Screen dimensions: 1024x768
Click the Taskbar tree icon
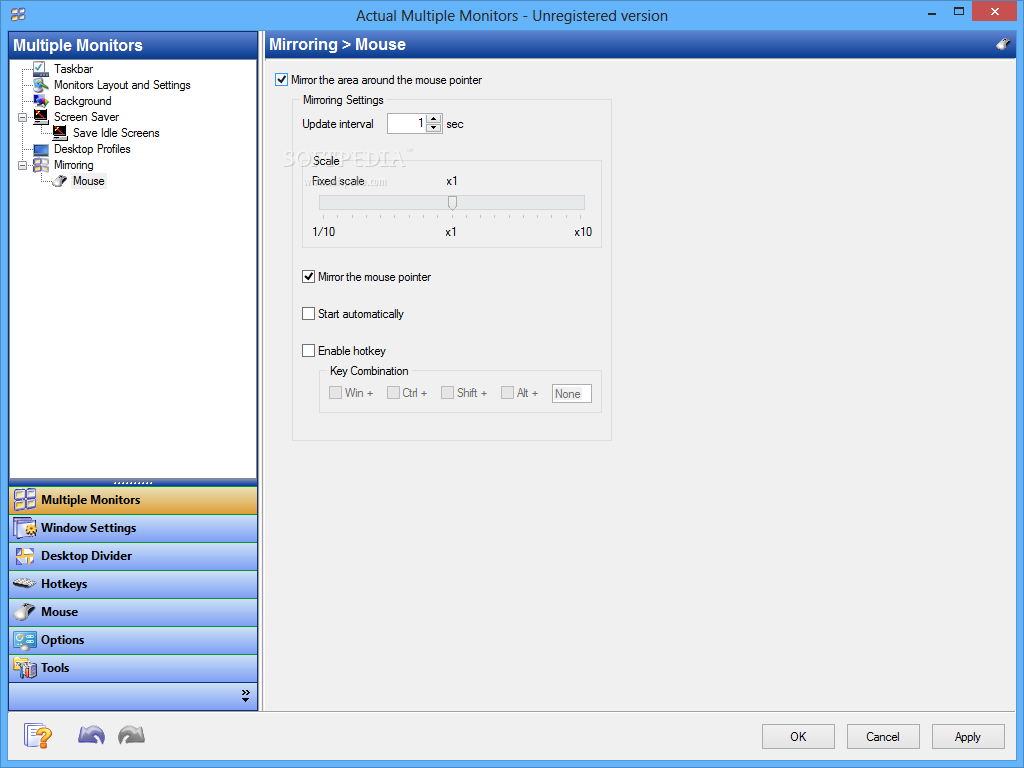[x=40, y=69]
